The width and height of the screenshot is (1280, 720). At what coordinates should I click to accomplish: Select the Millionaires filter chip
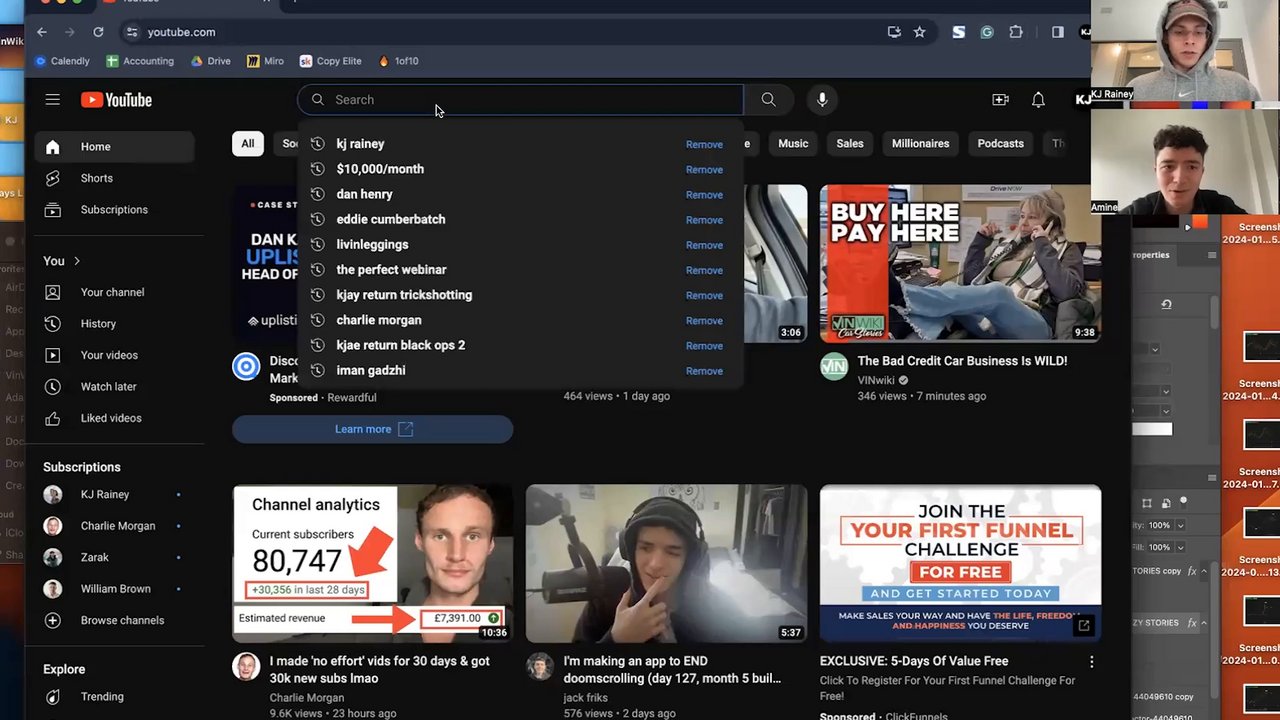(920, 143)
